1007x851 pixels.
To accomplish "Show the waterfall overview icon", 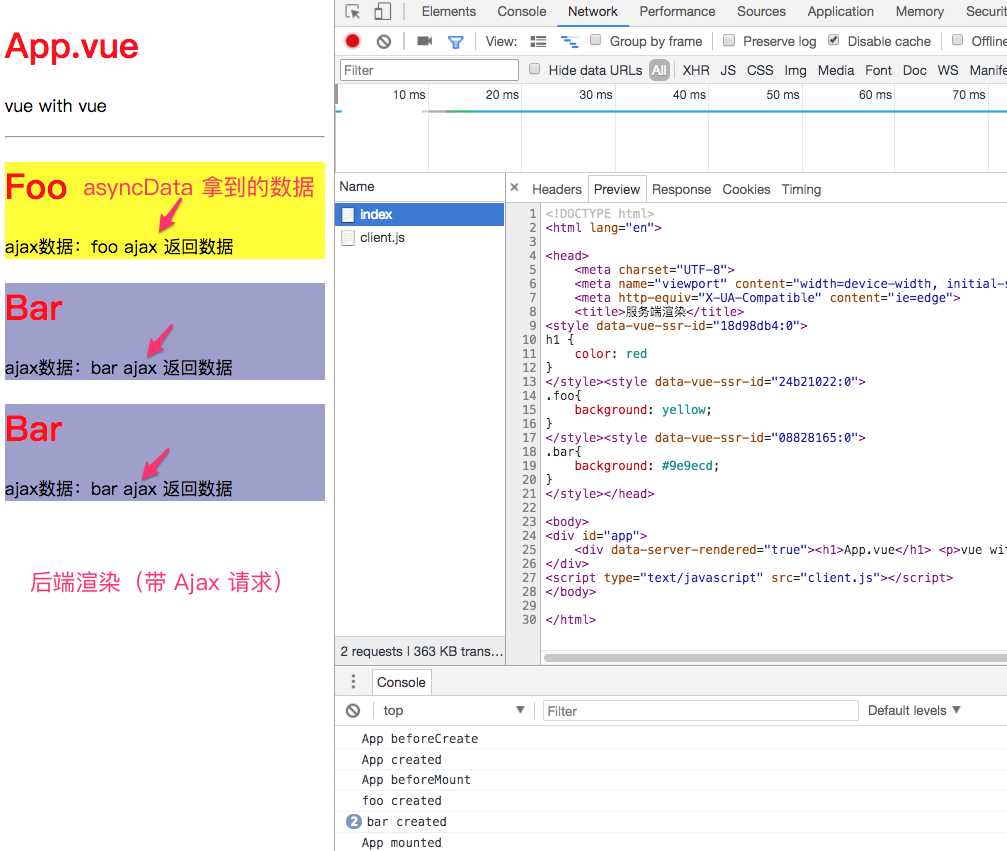I will [569, 42].
